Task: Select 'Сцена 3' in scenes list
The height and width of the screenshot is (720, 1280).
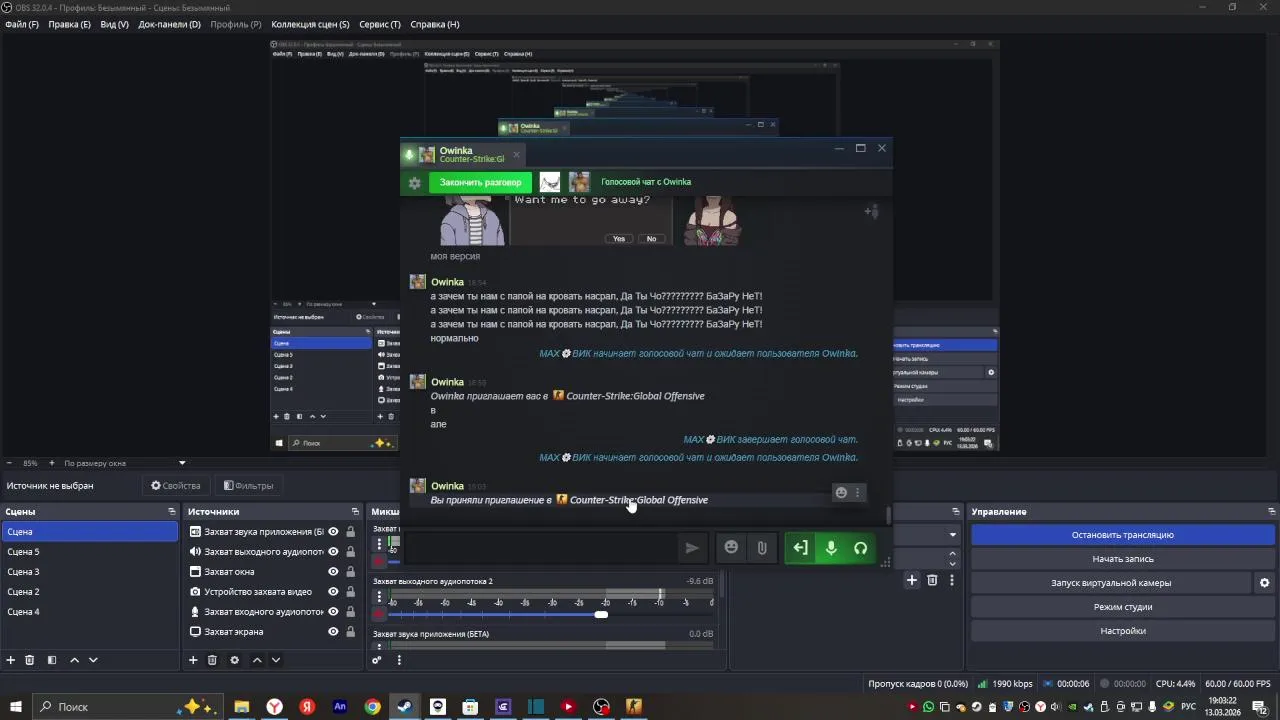Action: tap(90, 572)
